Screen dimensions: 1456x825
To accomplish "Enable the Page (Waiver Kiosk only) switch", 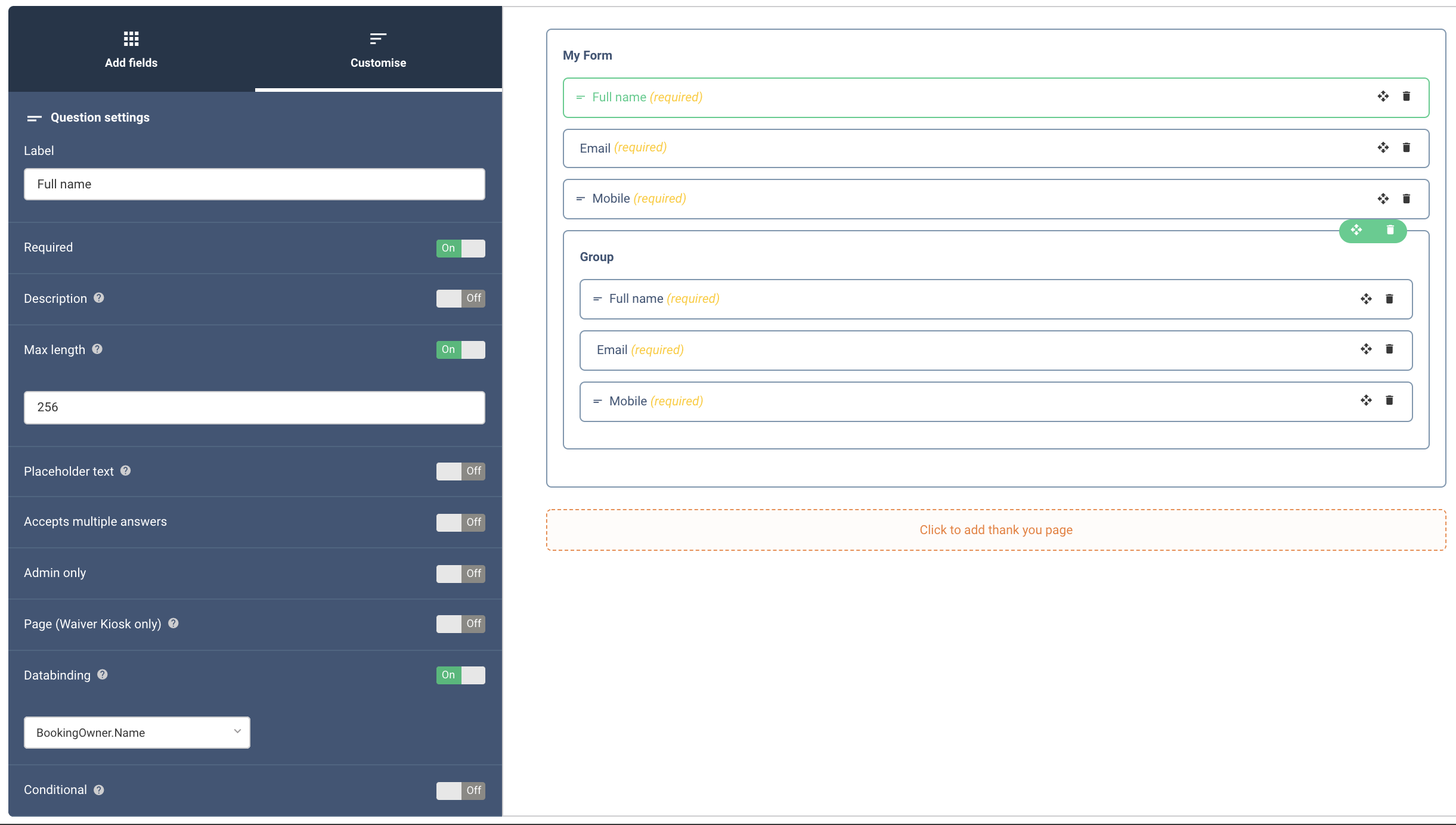I will tap(460, 624).
